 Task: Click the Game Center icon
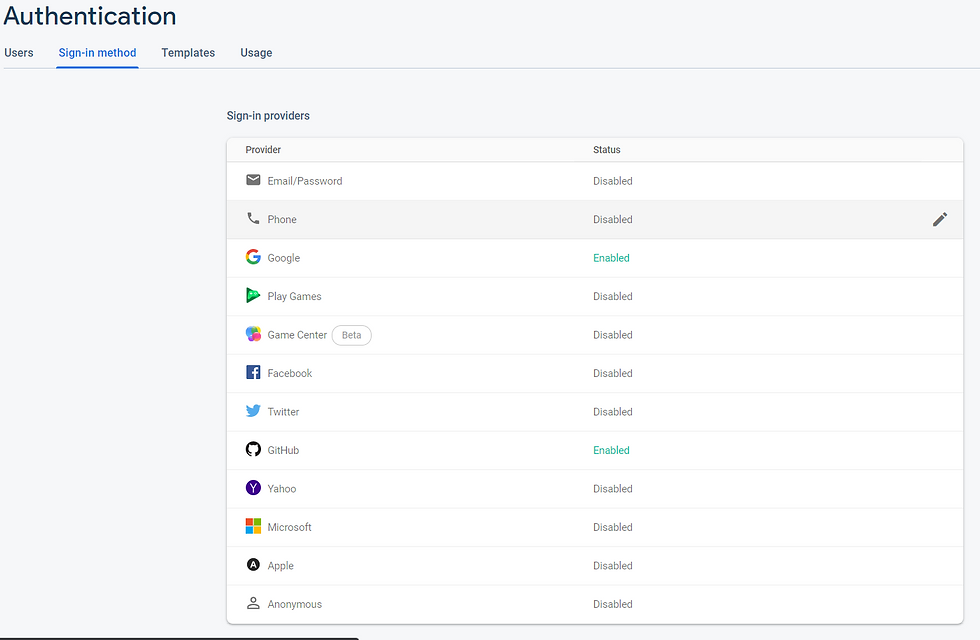(253, 334)
